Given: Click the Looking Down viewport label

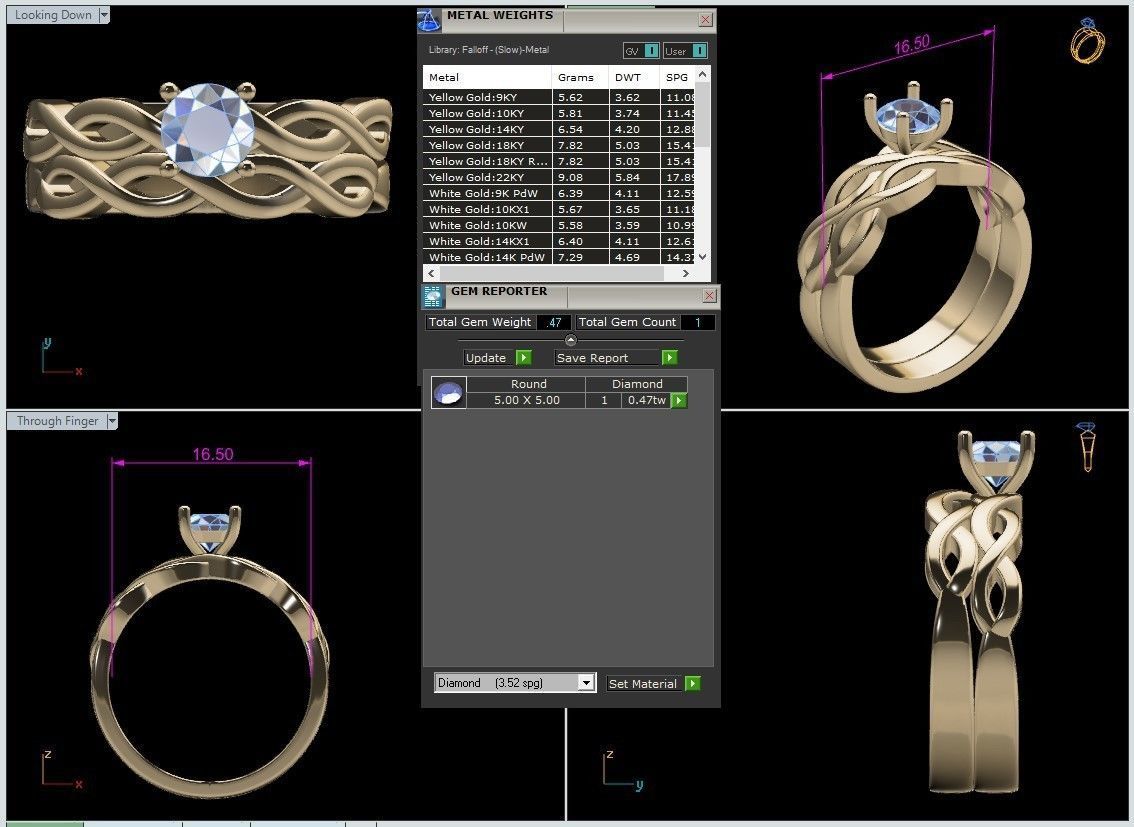Looking at the screenshot, I should pos(53,14).
